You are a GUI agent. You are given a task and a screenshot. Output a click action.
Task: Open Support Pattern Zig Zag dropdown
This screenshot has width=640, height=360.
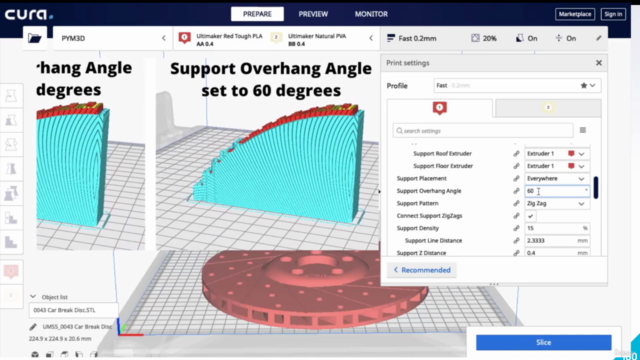click(557, 203)
